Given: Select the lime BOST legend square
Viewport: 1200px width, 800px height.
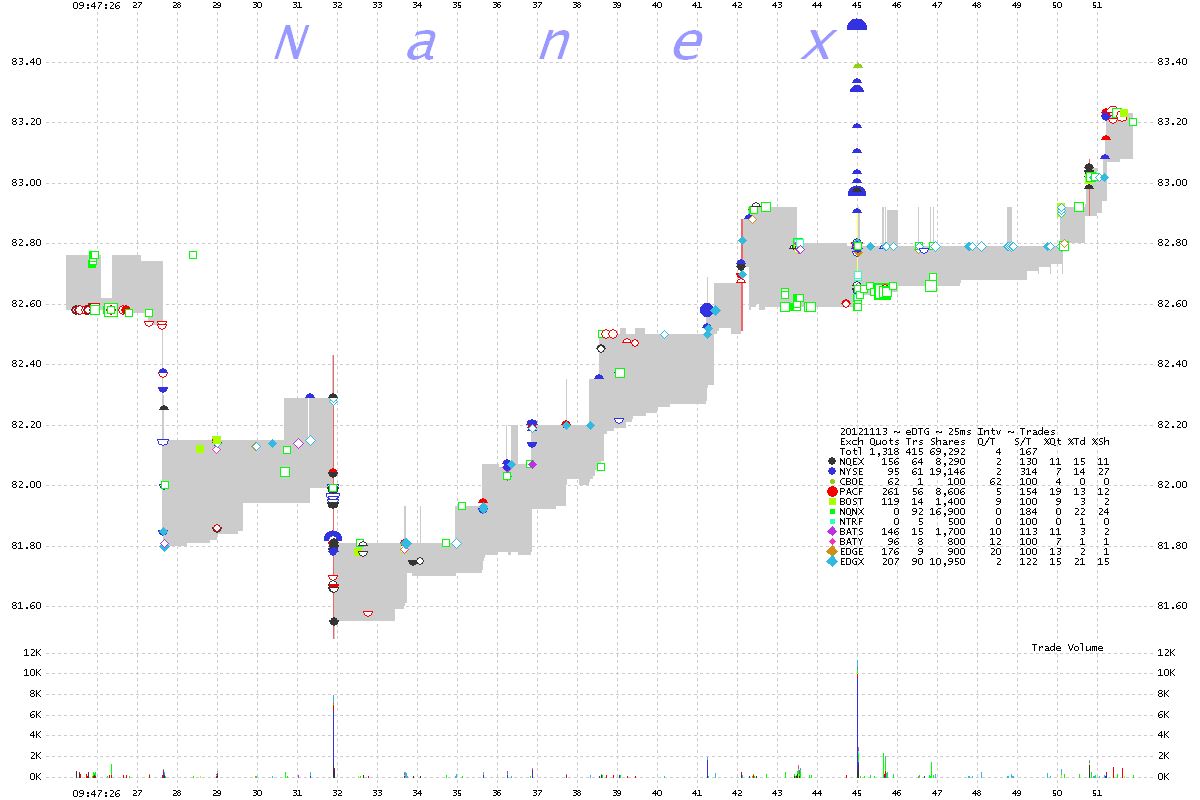Looking at the screenshot, I should tap(833, 501).
